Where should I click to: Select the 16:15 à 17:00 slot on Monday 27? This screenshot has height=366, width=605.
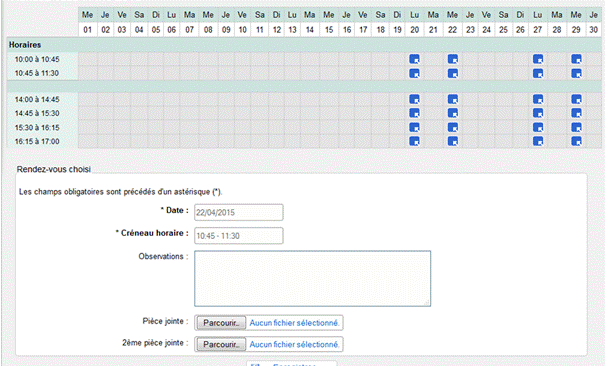[538, 141]
